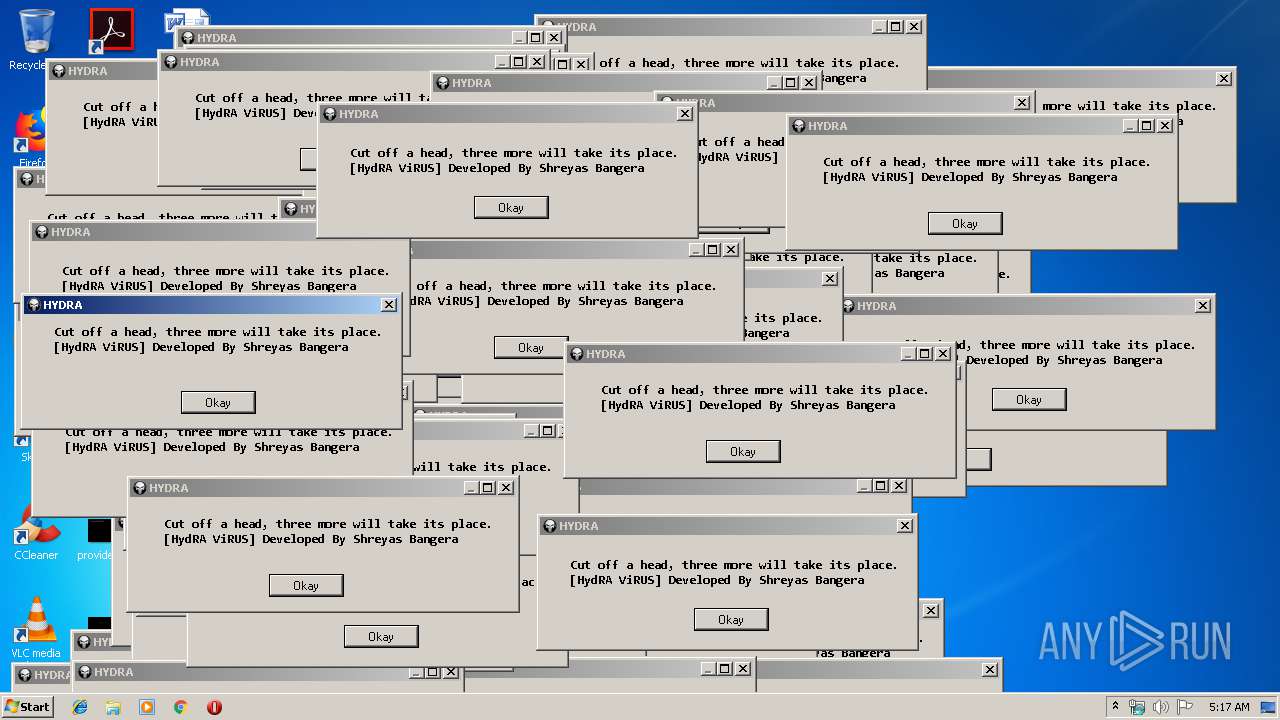Viewport: 1280px width, 720px height.
Task: Open the Word document desktop icon
Action: coord(188,20)
